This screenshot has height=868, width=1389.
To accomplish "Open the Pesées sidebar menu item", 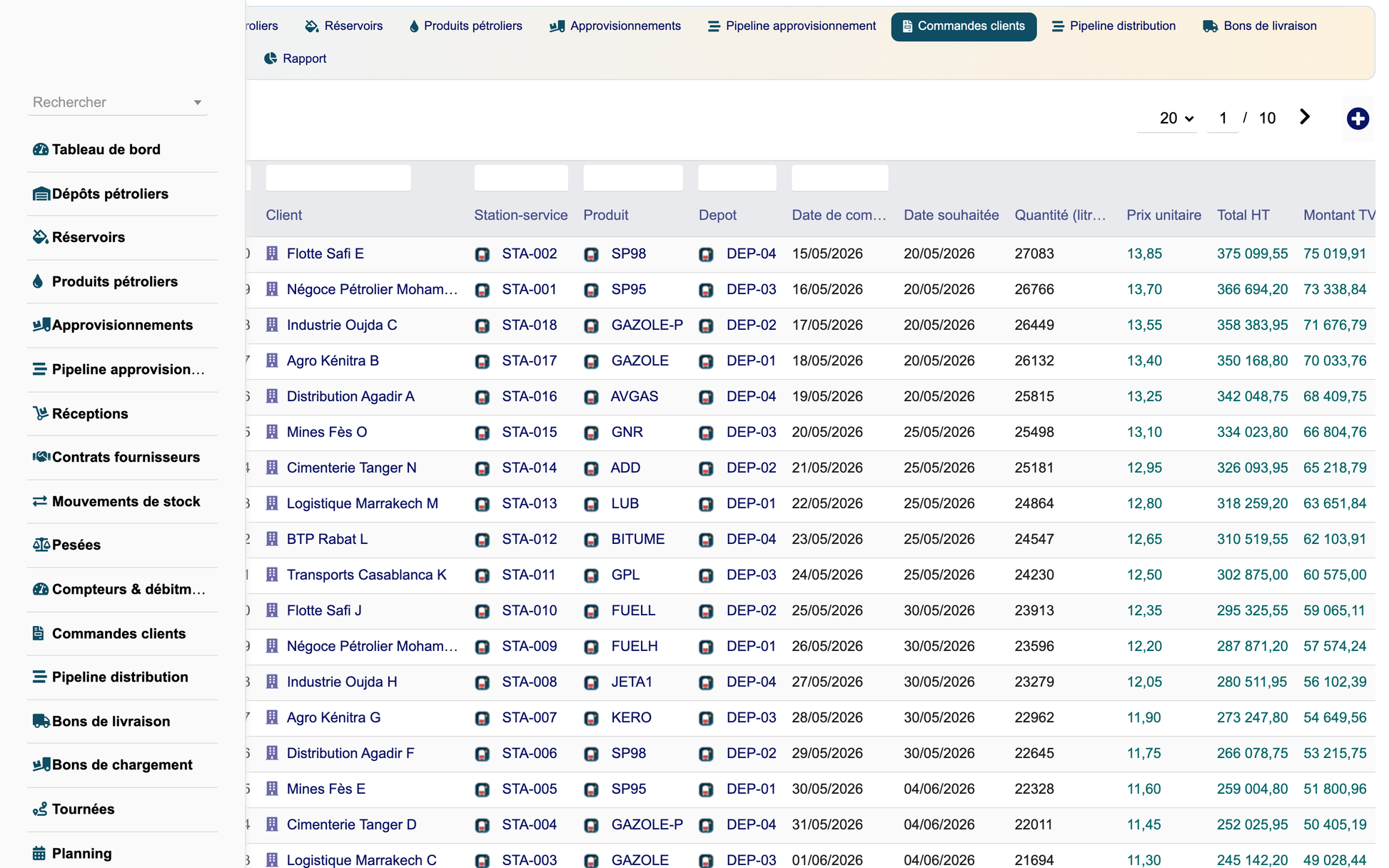I will 123,545.
